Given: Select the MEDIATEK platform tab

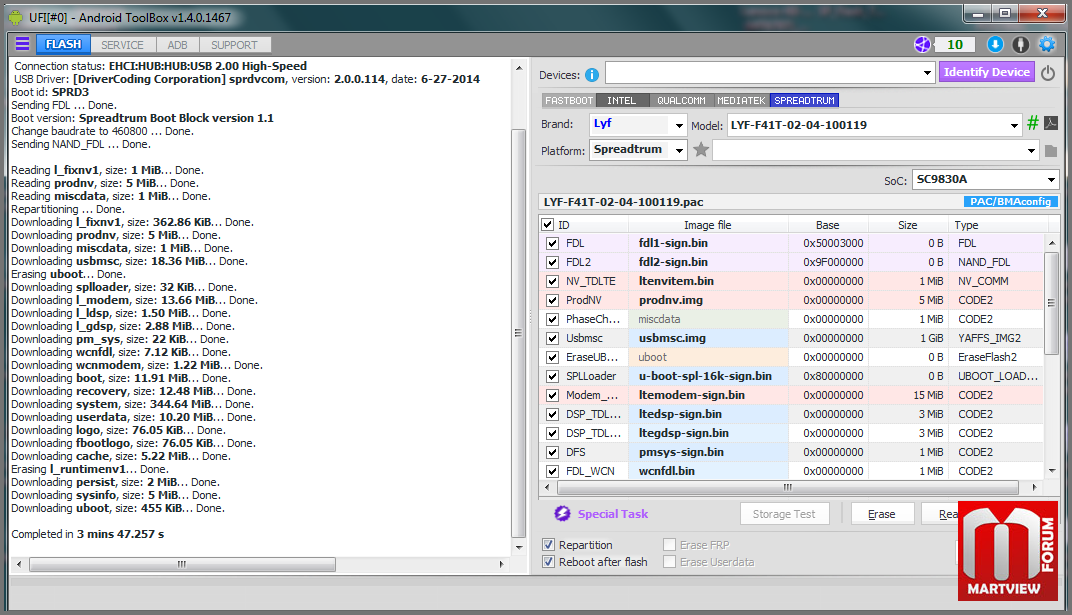Looking at the screenshot, I should coord(741,100).
